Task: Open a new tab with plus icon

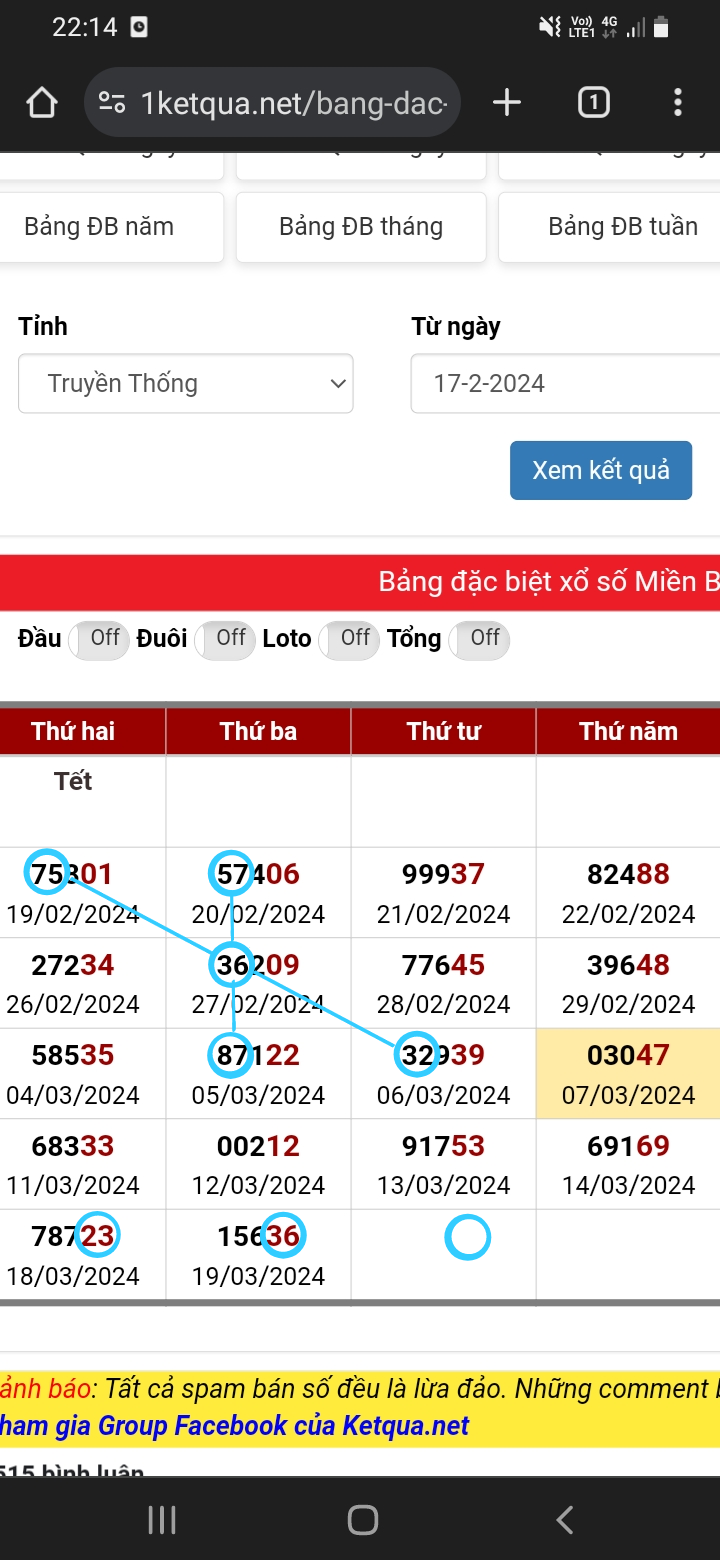Action: pos(507,102)
